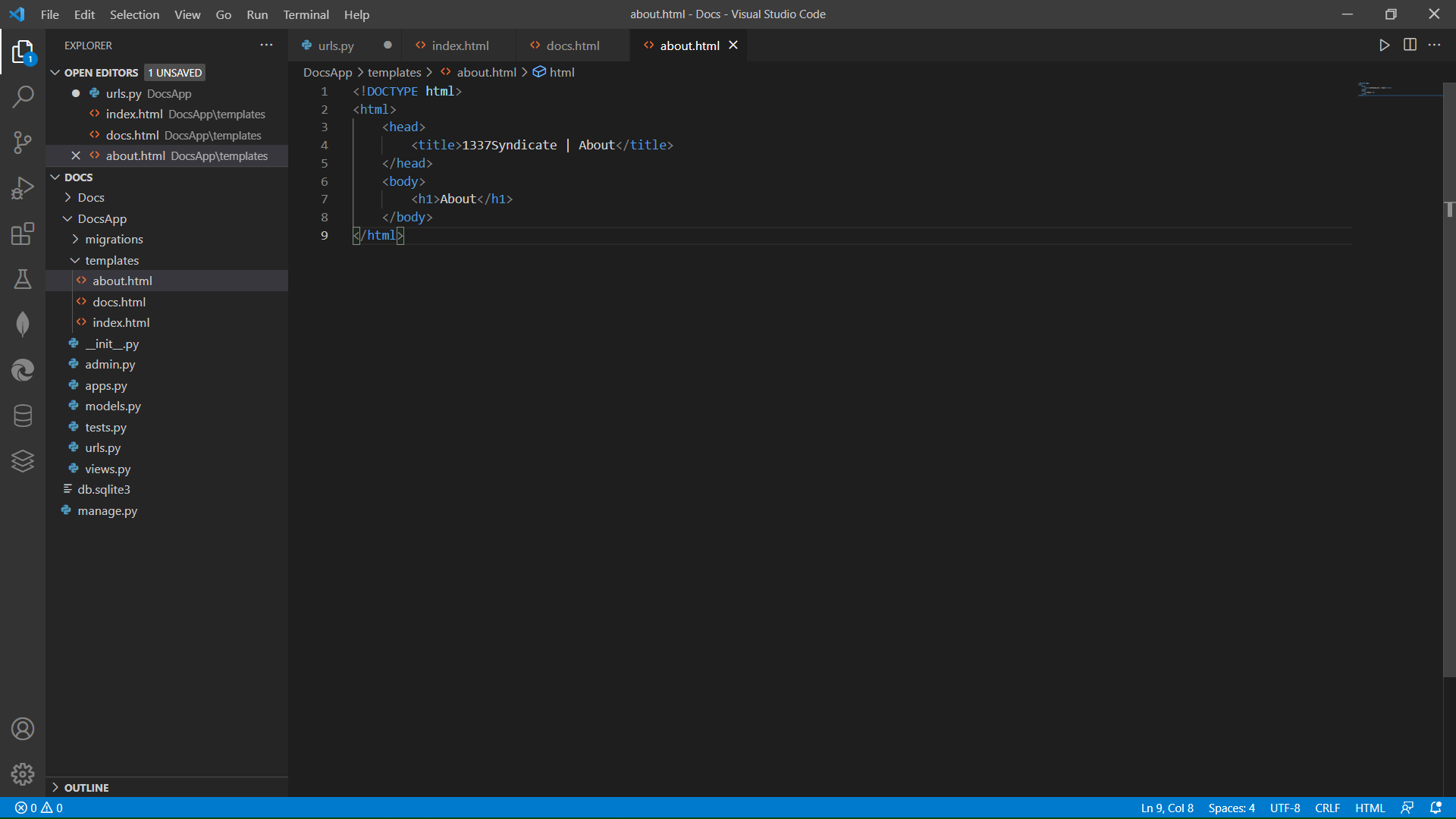Run the file with play icon
1456x819 pixels.
pos(1384,45)
